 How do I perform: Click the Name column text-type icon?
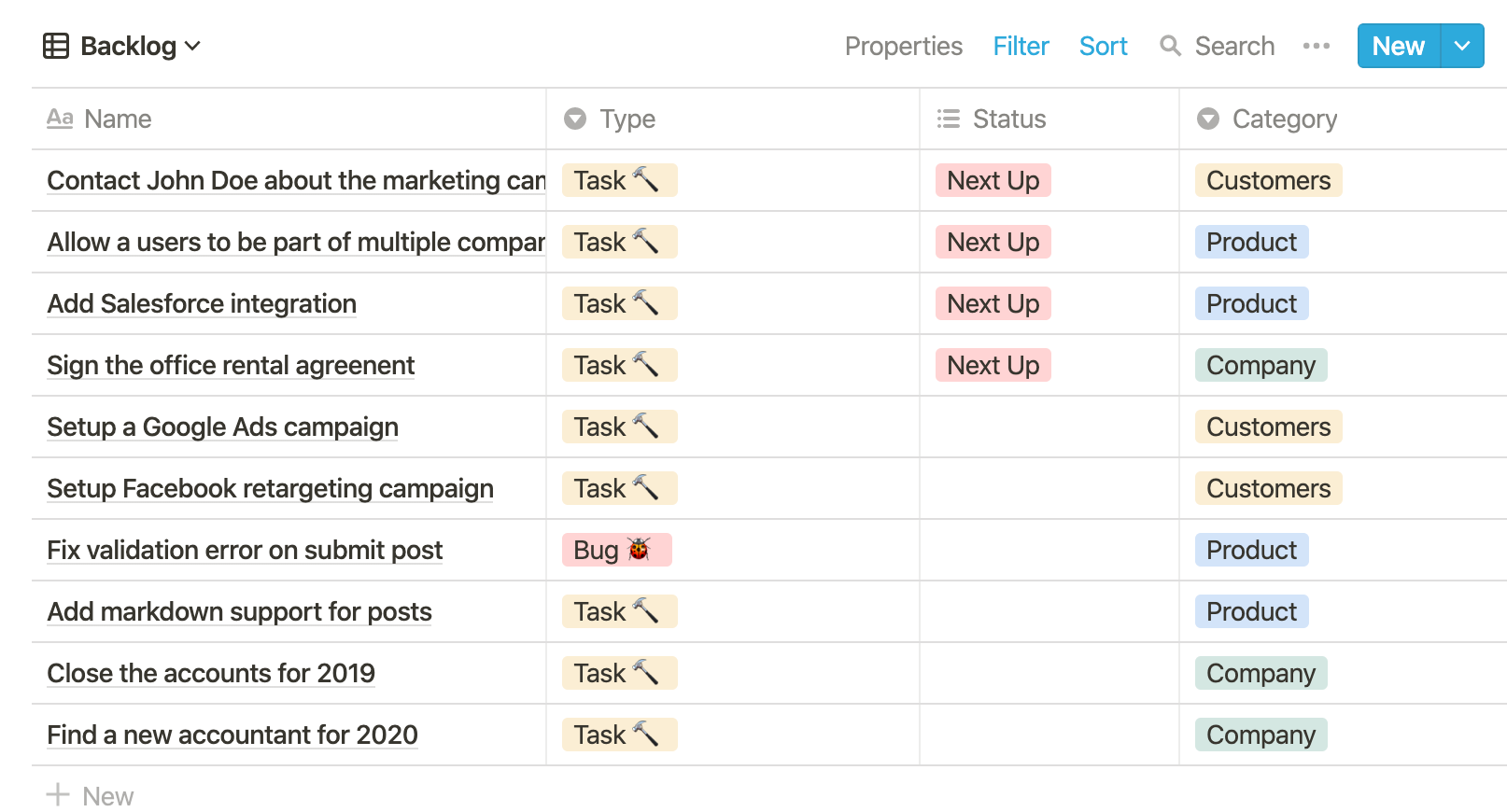tap(60, 119)
